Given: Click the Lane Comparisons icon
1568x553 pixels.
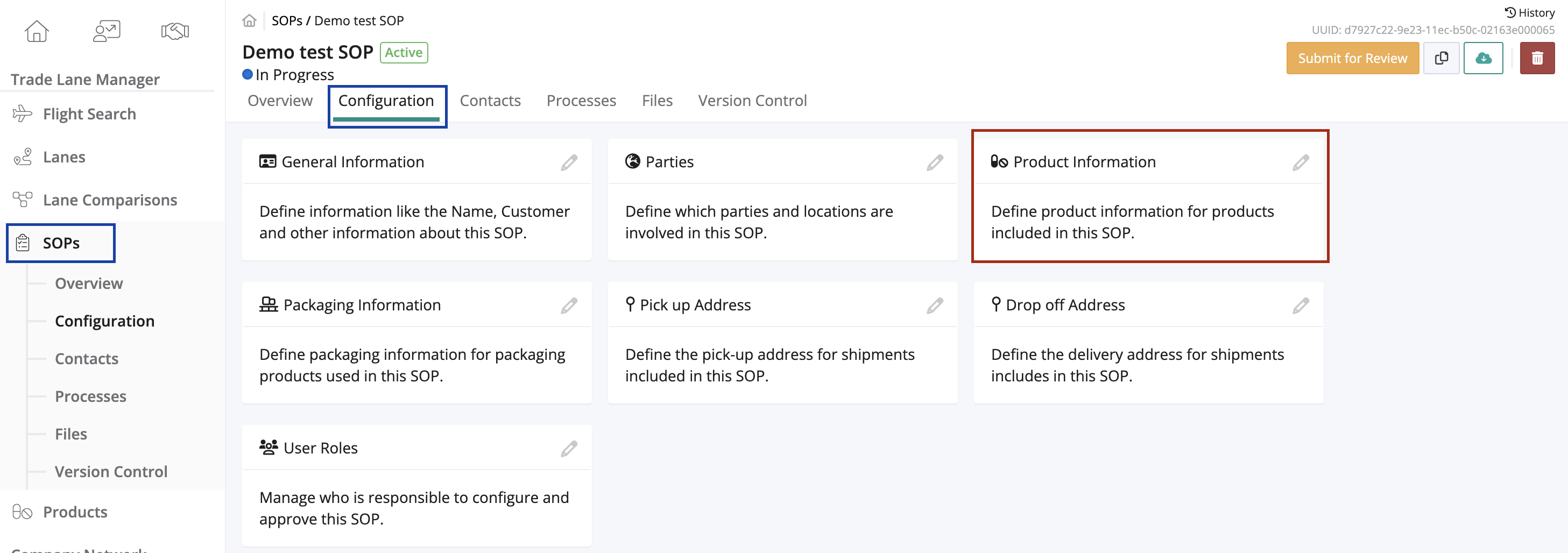Looking at the screenshot, I should tap(23, 200).
